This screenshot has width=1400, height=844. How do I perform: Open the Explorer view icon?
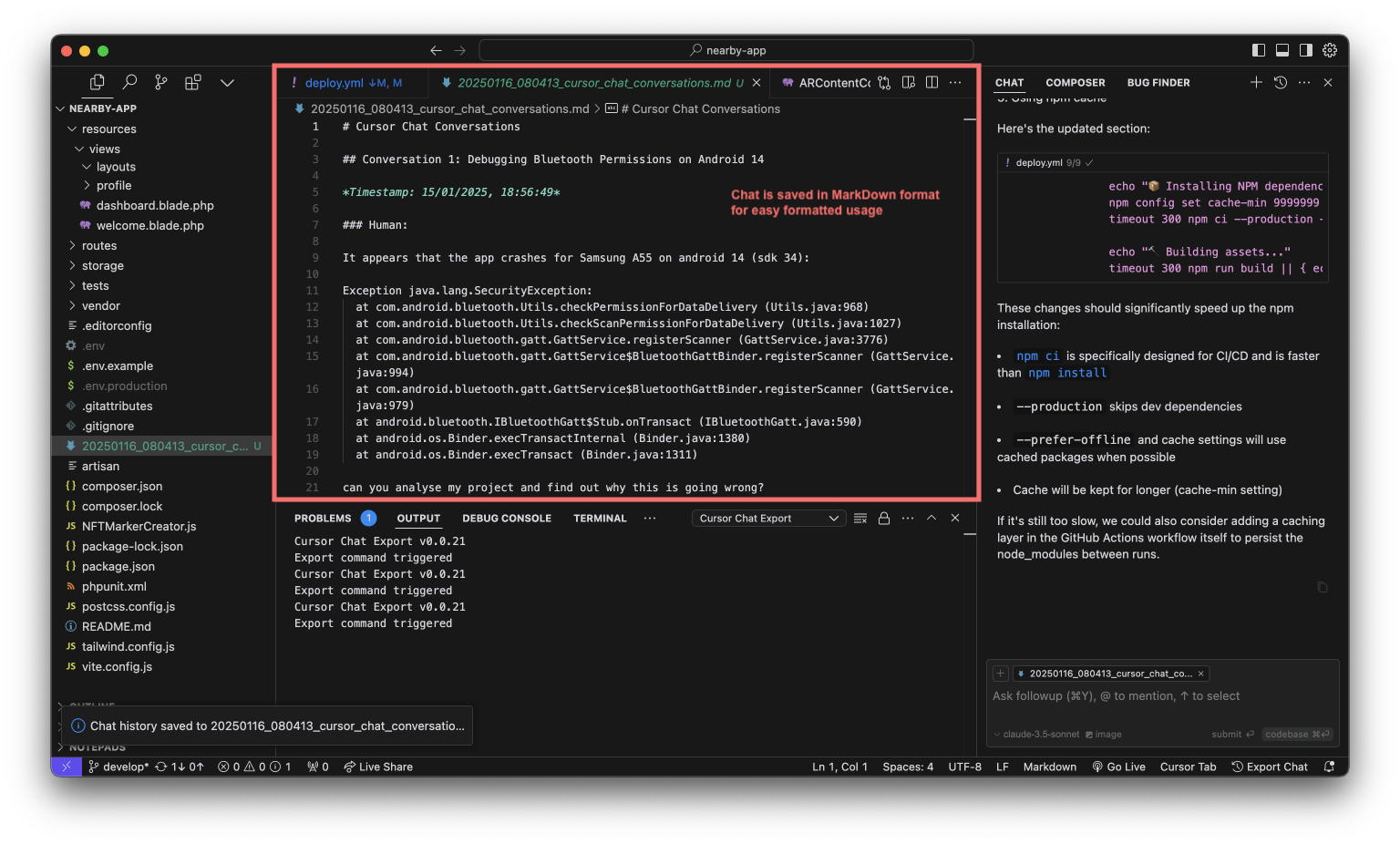[x=97, y=82]
